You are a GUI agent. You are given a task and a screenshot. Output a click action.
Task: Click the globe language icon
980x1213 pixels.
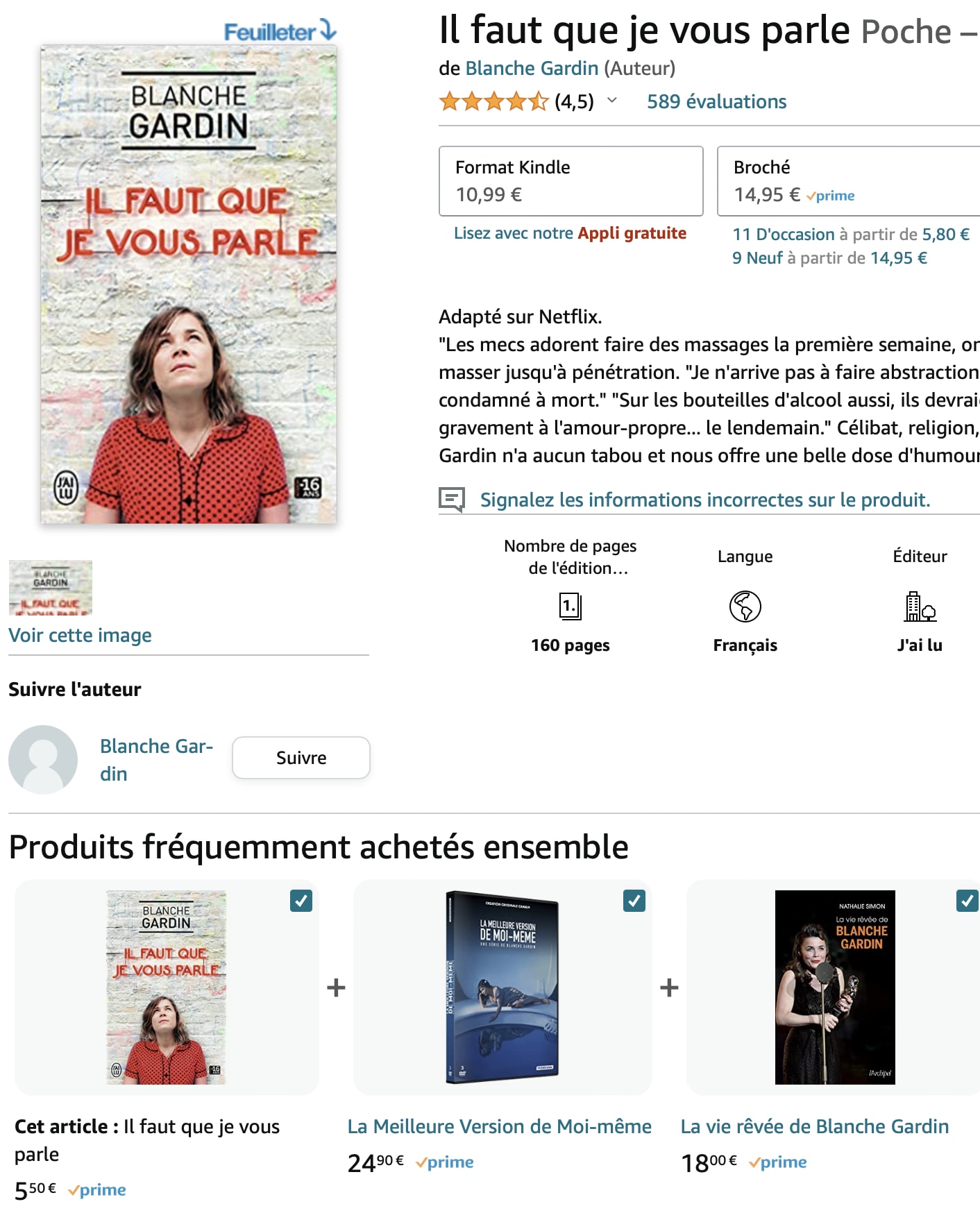point(745,606)
